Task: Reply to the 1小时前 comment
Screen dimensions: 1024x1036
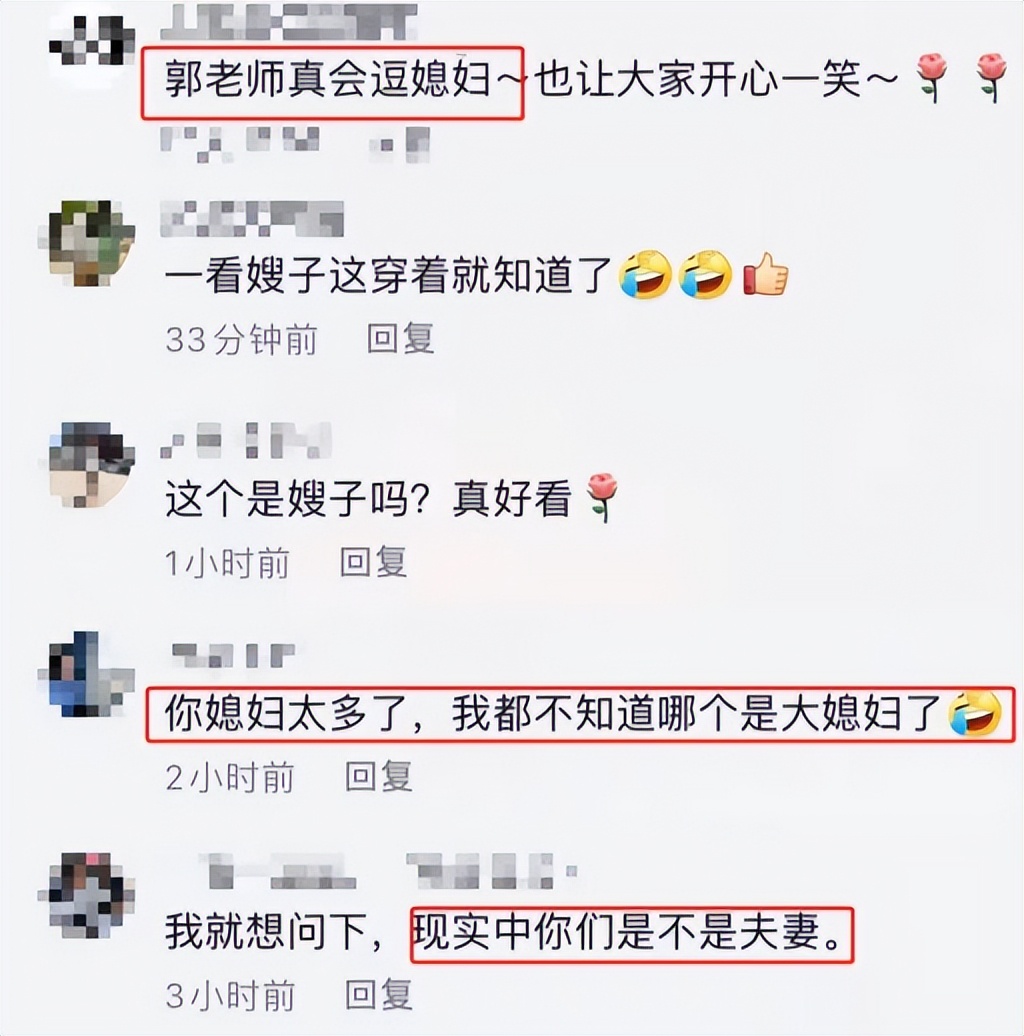Action: 373,563
